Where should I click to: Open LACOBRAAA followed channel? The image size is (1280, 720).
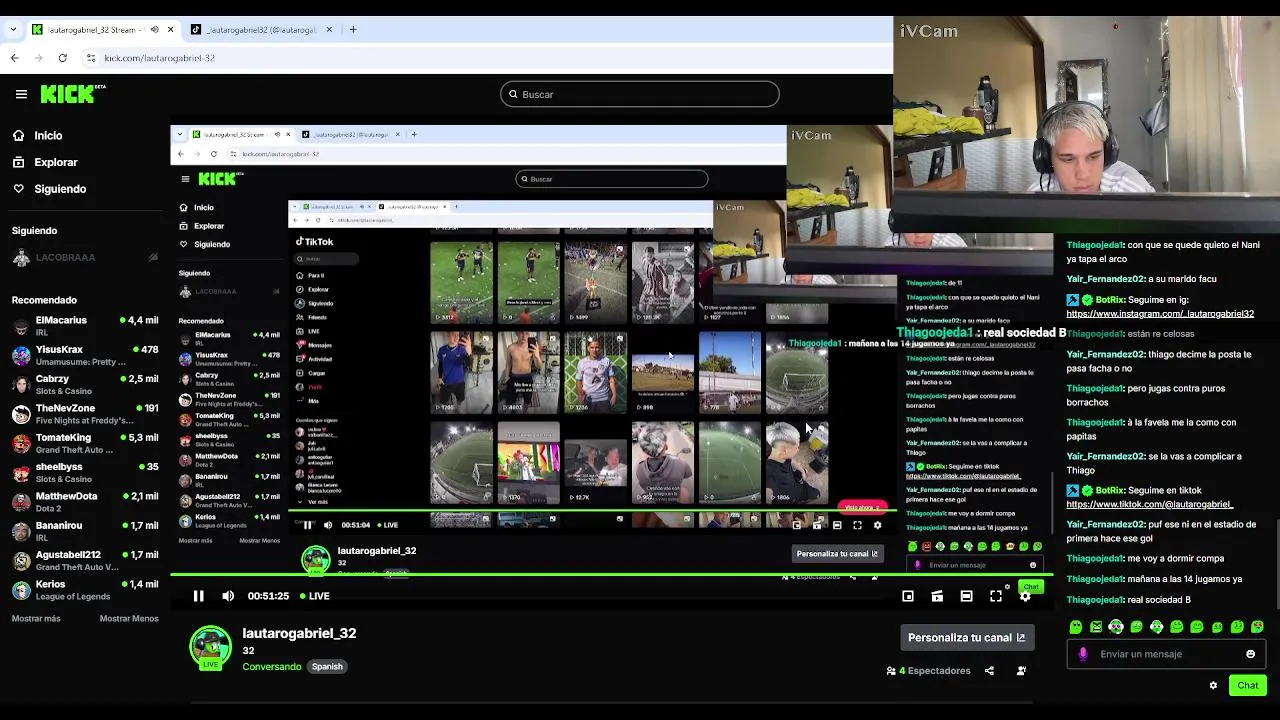(x=85, y=258)
